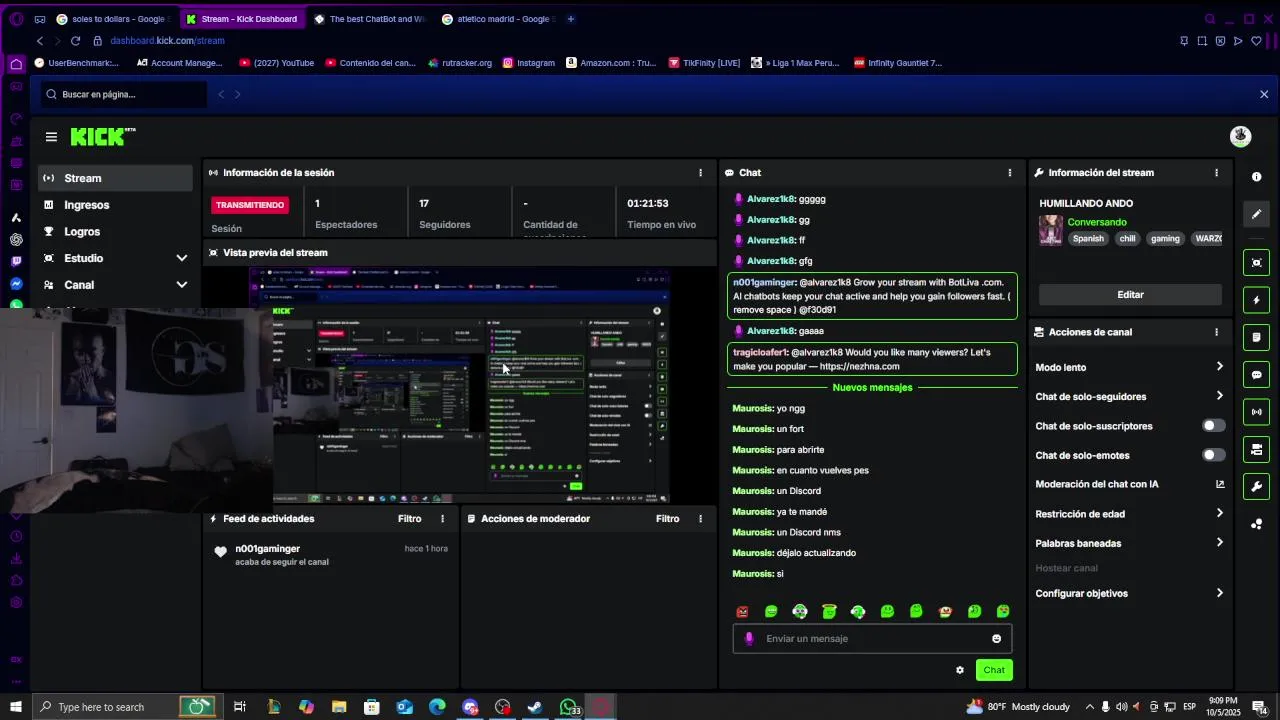The image size is (1280, 720).
Task: Open Steam from the Windows taskbar
Action: click(535, 707)
